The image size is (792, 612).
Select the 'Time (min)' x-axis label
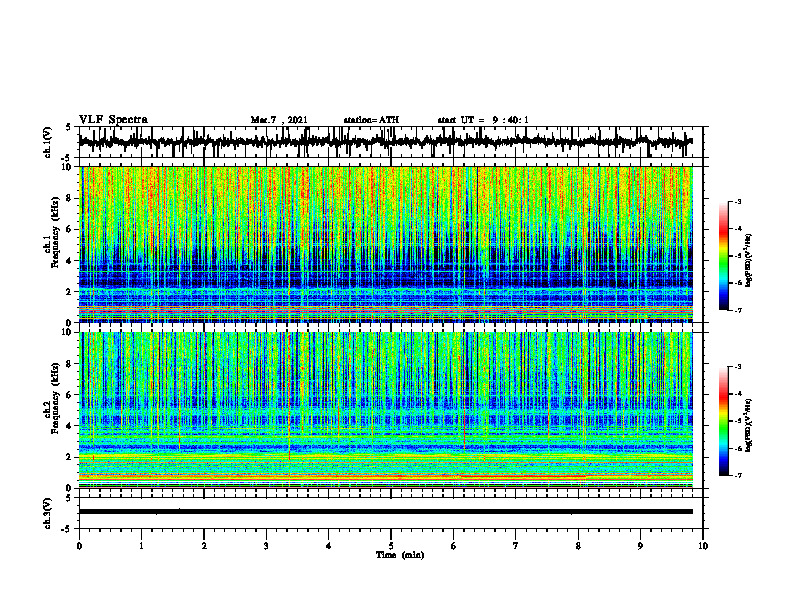pyautogui.click(x=400, y=555)
